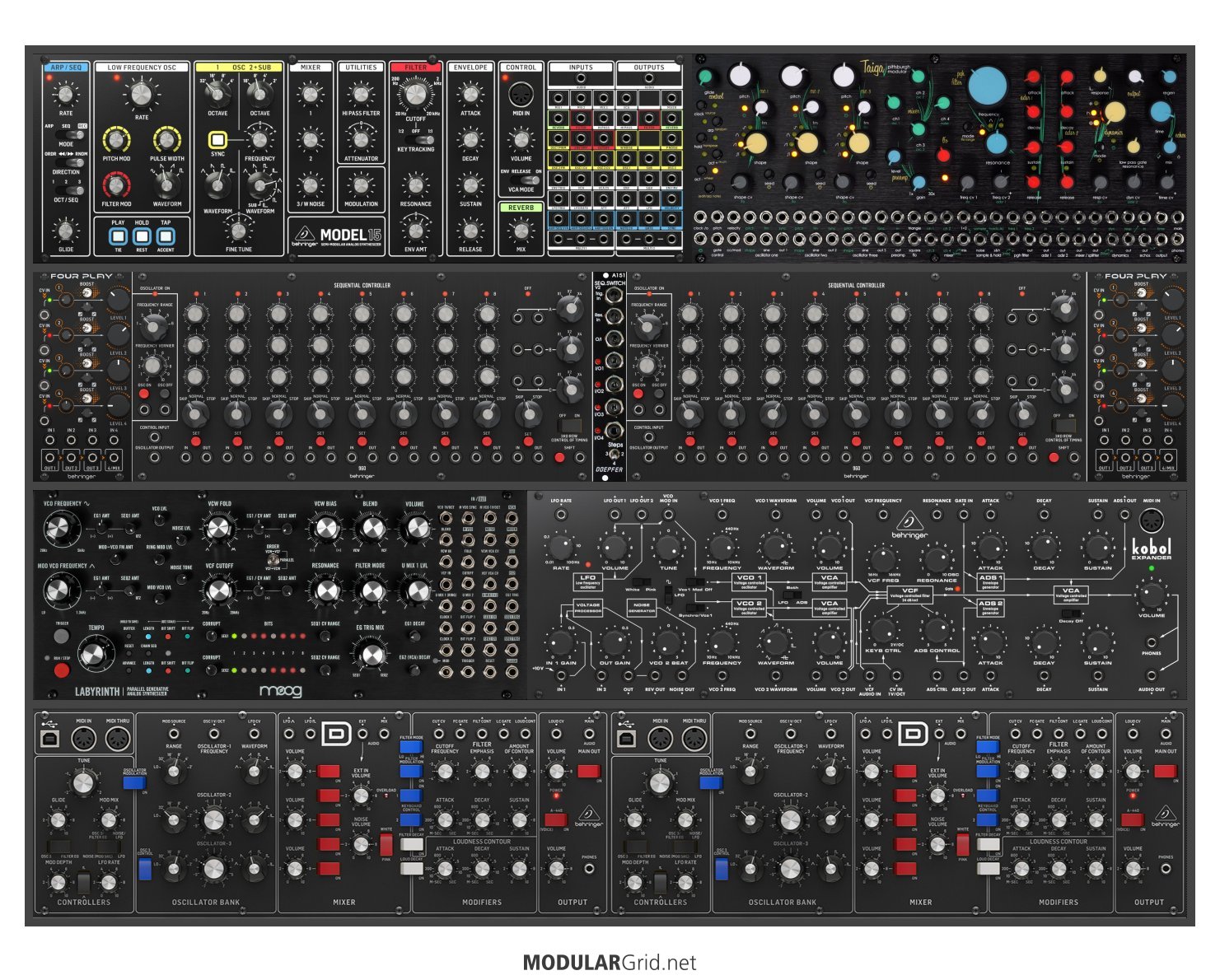Click the ARP / SEQ section header on Model 15
The width and height of the screenshot is (1220, 980).
tap(66, 68)
